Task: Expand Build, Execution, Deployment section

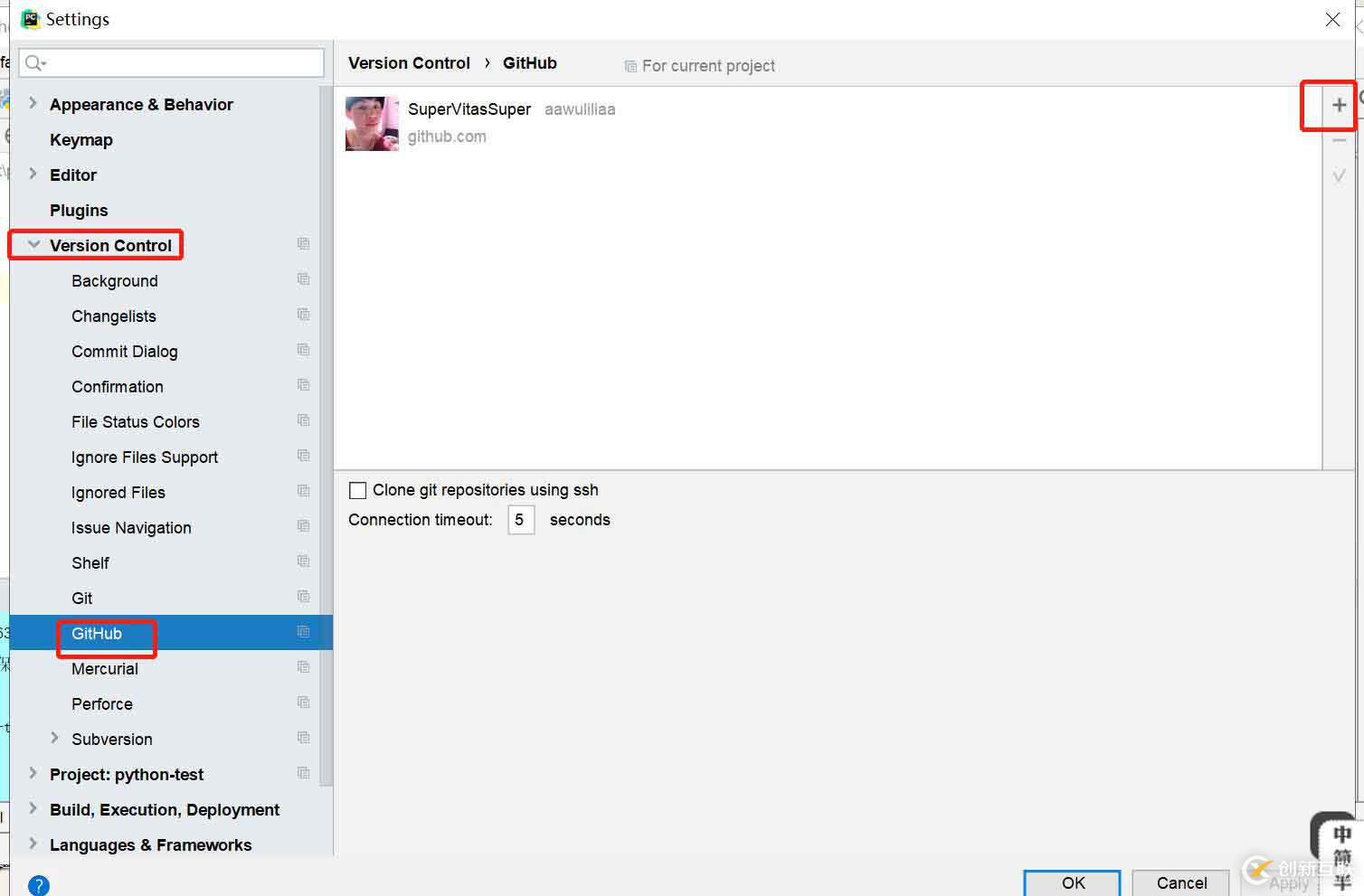Action: pos(33,808)
